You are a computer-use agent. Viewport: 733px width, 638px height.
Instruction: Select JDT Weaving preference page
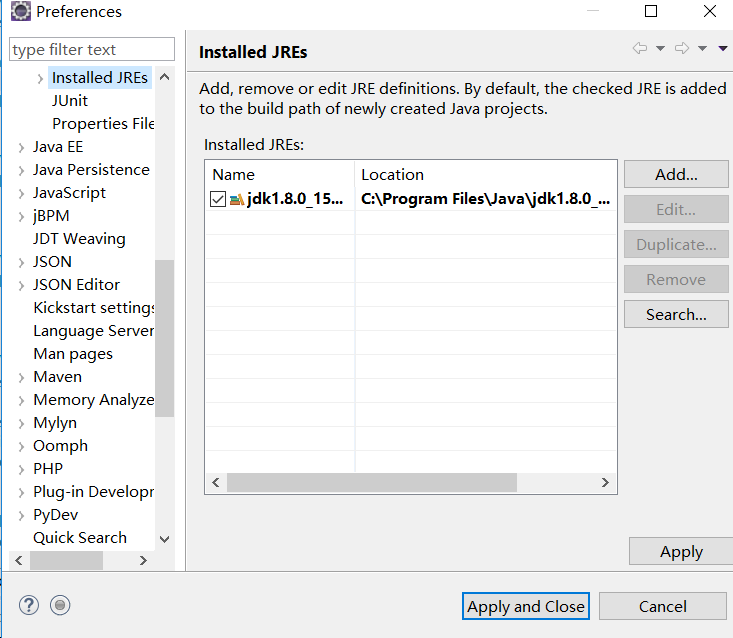point(79,239)
